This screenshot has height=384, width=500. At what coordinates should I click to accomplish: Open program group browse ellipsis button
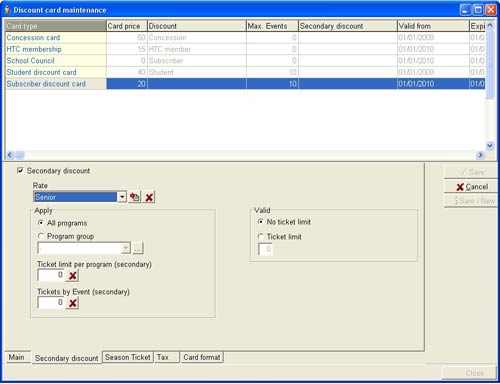pos(138,248)
